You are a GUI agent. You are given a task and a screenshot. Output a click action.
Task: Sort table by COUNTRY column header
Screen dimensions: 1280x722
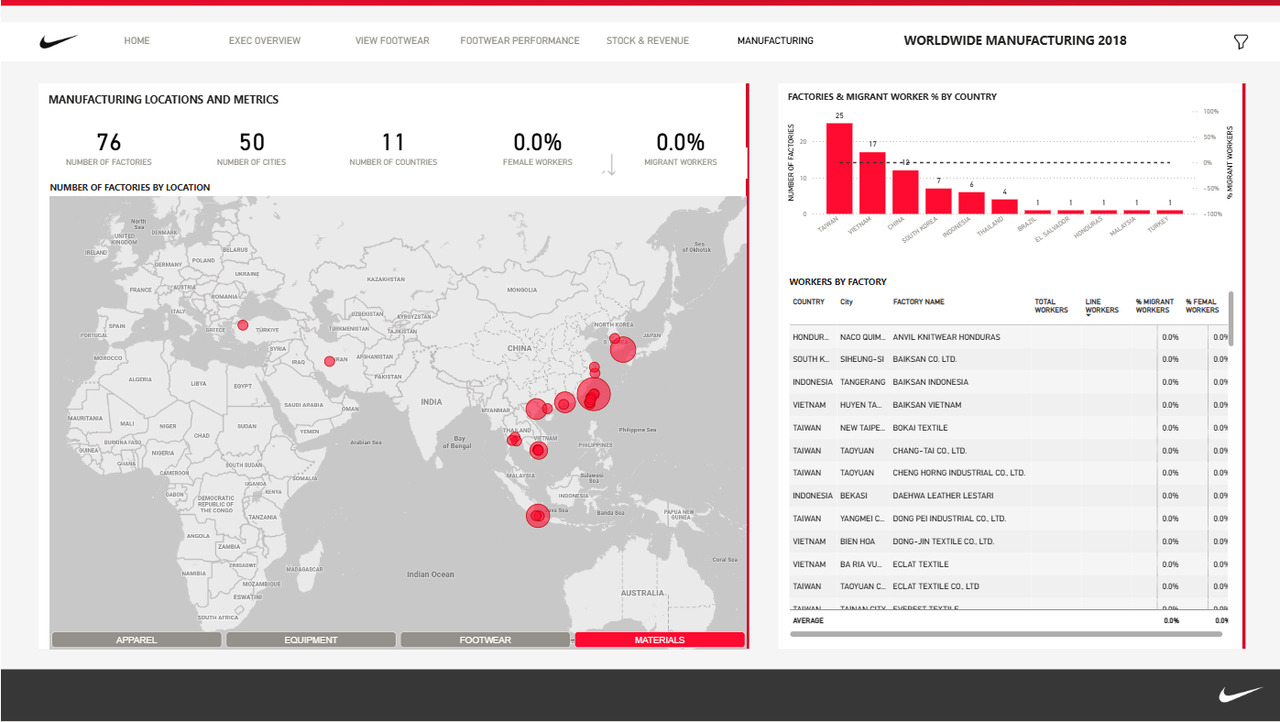point(809,302)
